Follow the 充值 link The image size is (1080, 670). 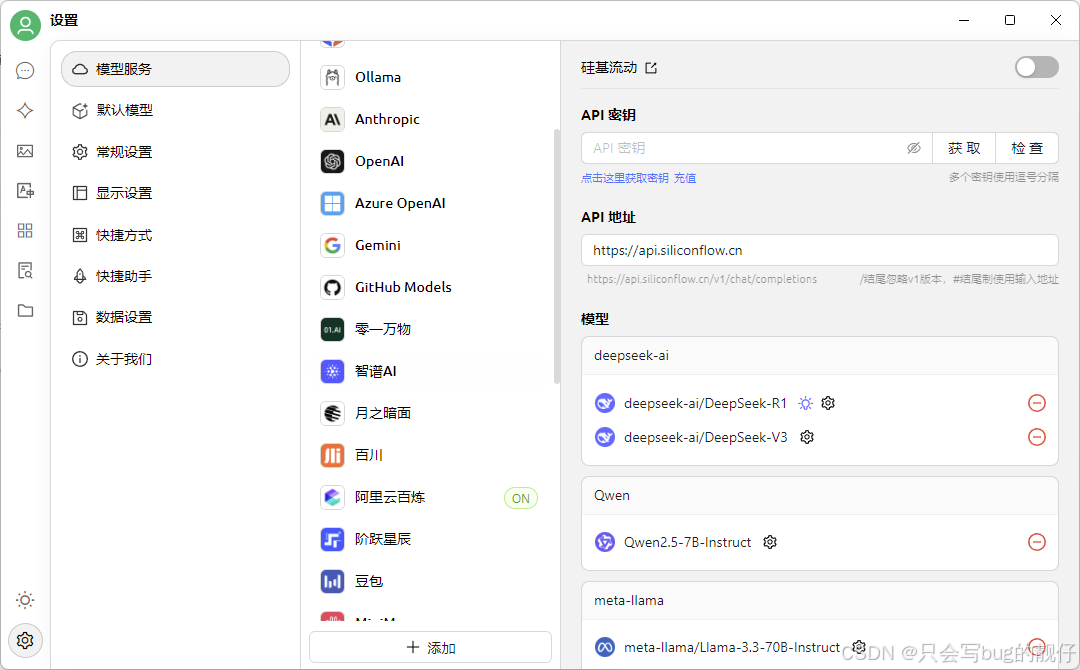(x=685, y=178)
